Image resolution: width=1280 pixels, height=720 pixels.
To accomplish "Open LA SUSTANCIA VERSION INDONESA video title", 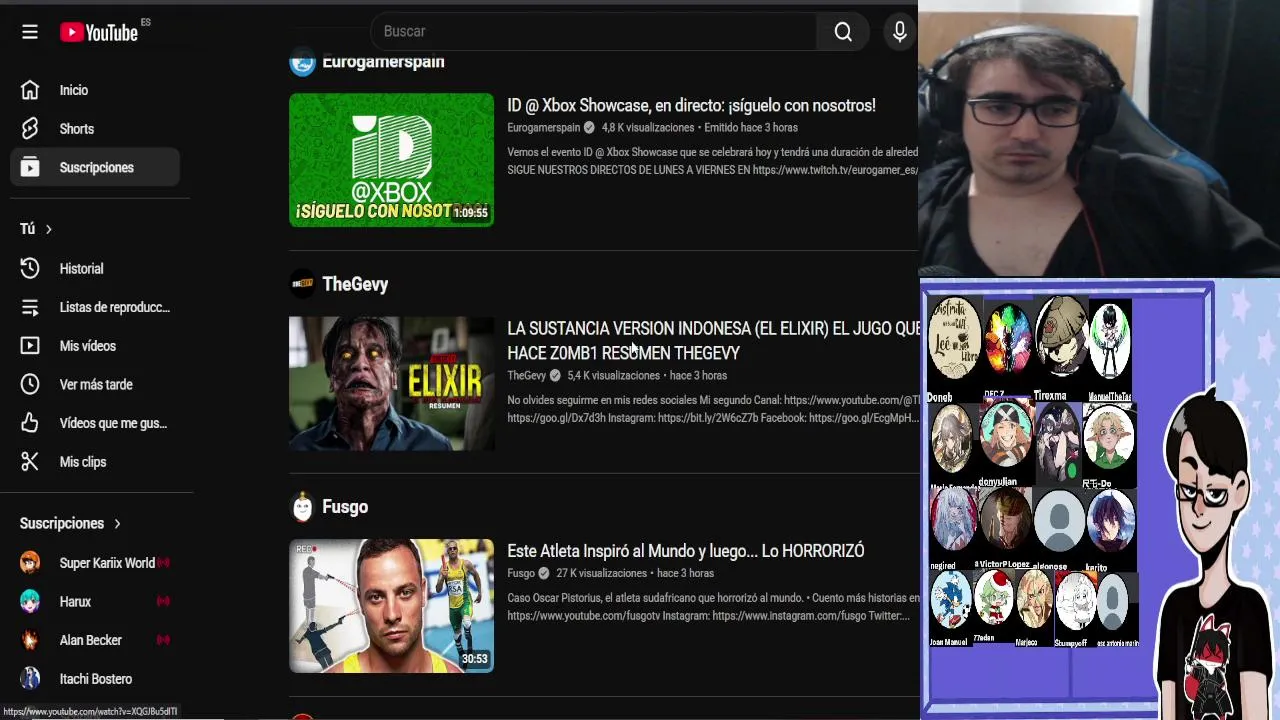I will (713, 341).
